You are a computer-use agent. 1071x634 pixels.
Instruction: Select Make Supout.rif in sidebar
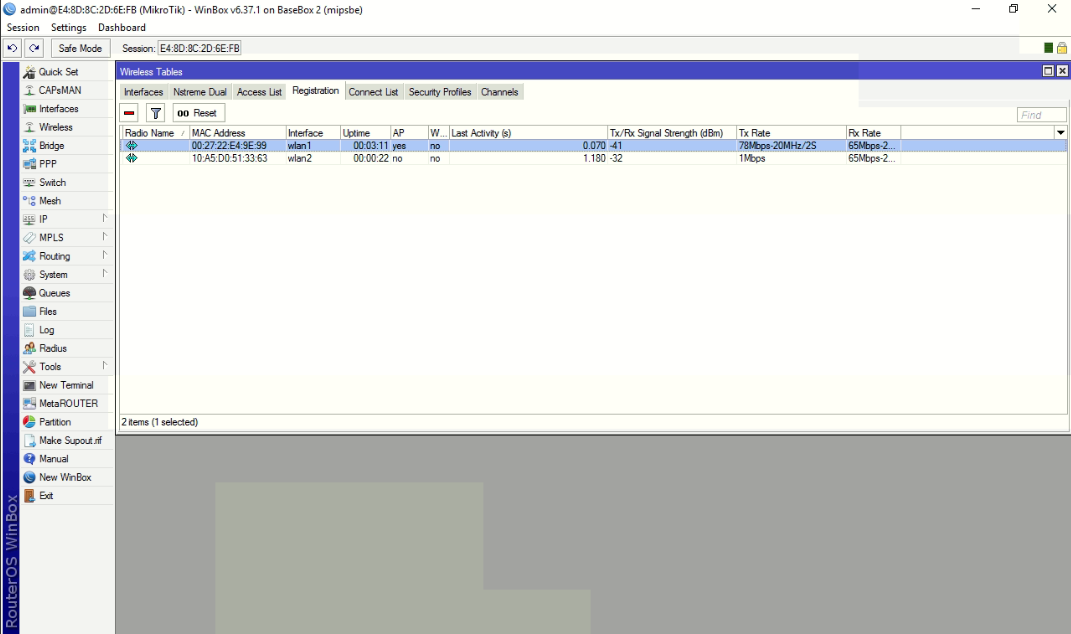tap(67, 441)
